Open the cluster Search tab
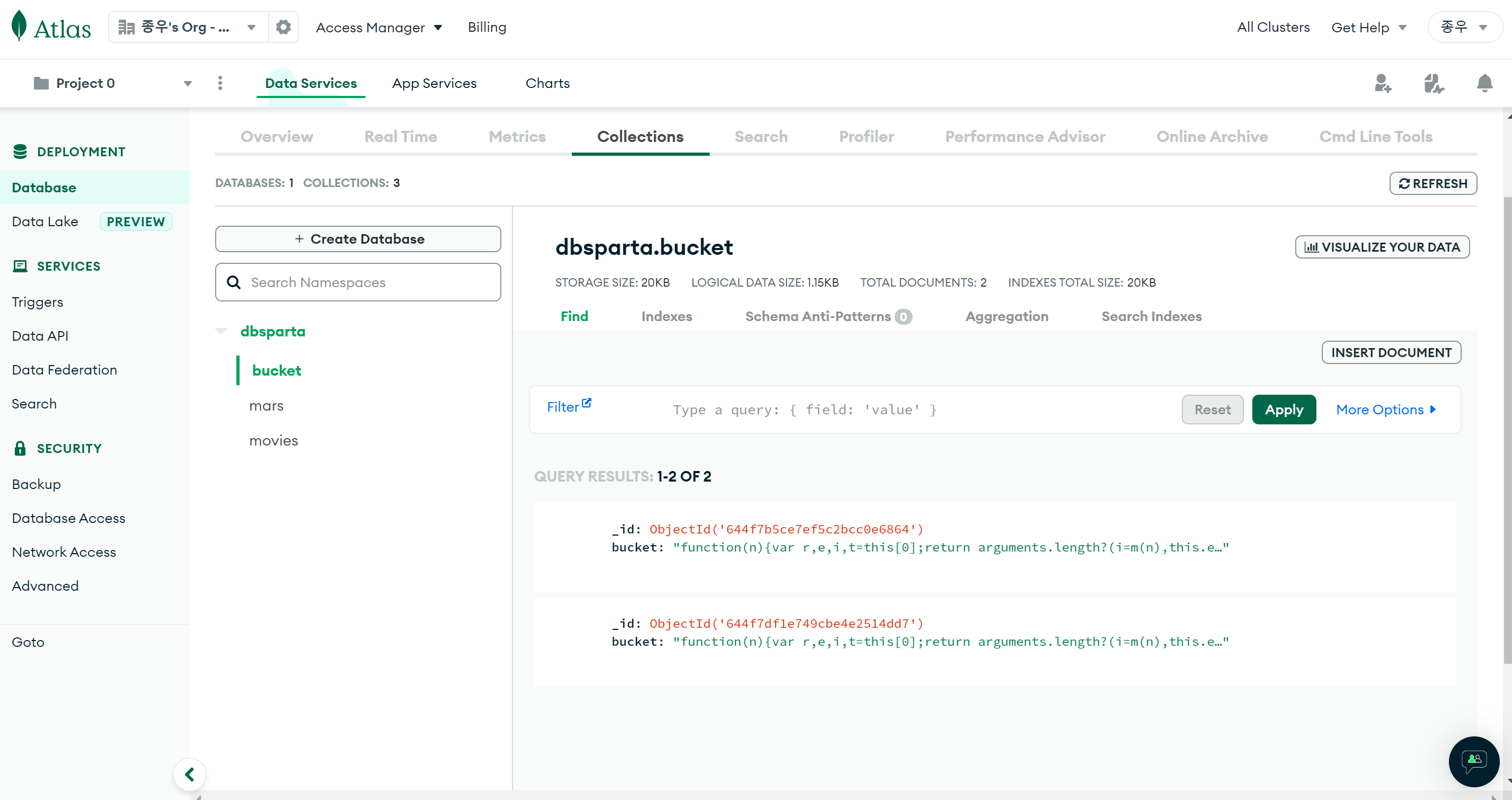Image resolution: width=1512 pixels, height=800 pixels. click(761, 137)
